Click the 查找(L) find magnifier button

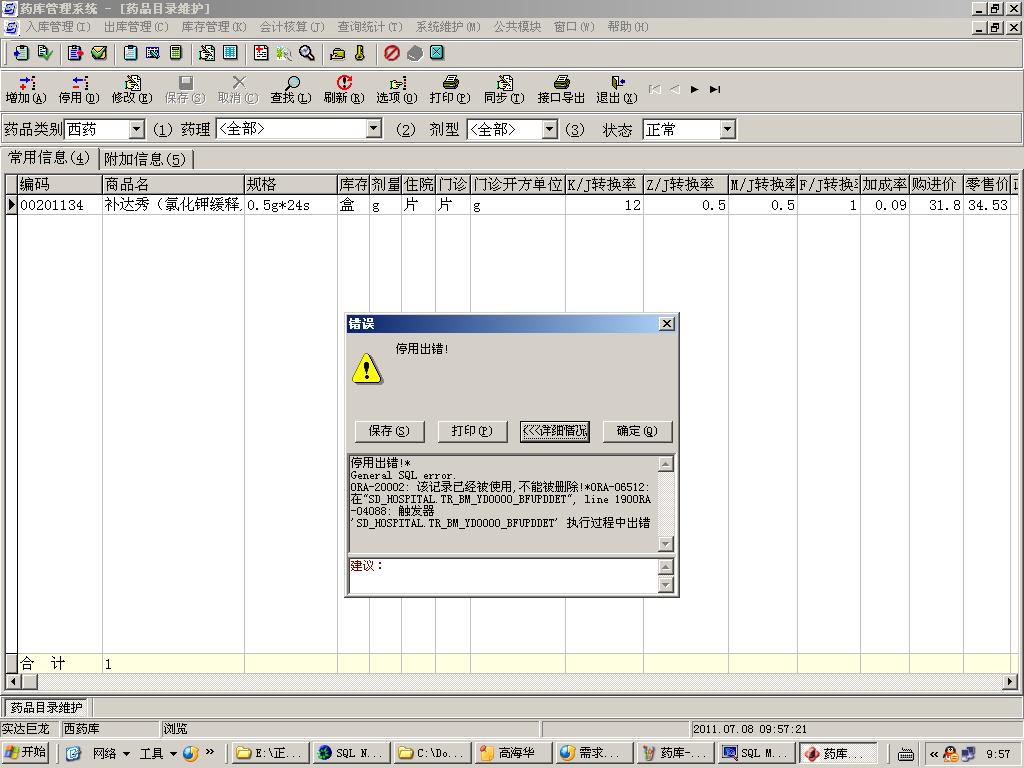pos(291,89)
